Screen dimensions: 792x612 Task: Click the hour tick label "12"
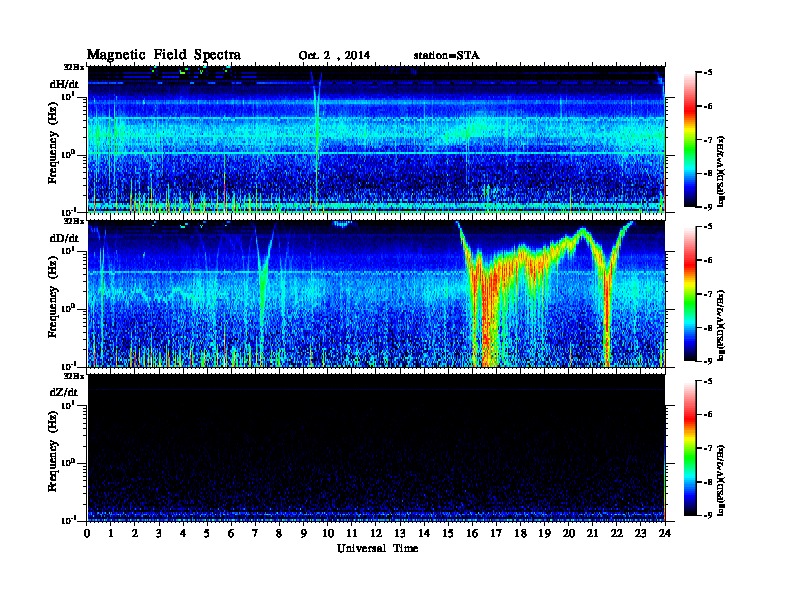click(x=376, y=534)
